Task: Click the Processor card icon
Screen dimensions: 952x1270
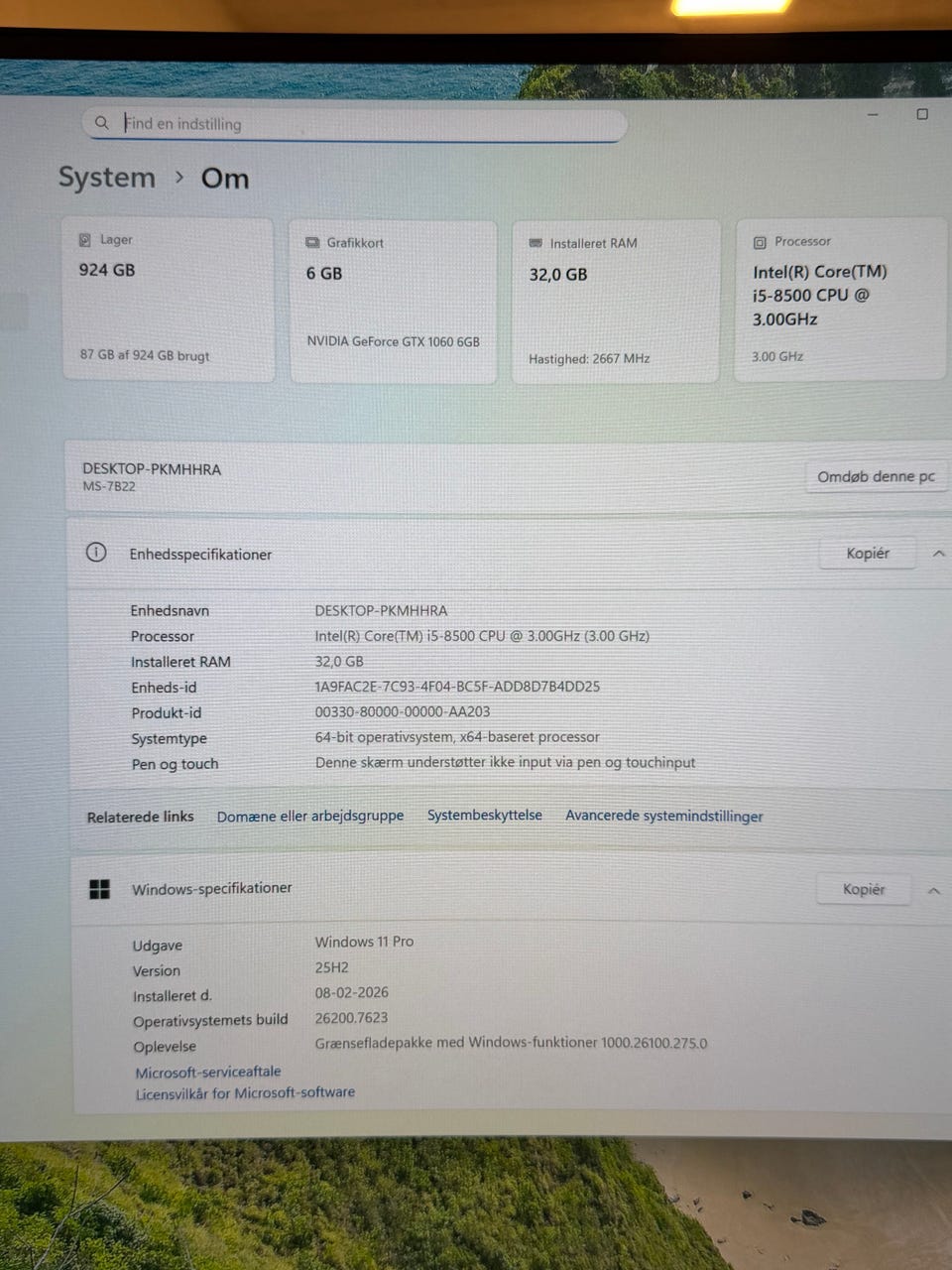Action: click(760, 242)
